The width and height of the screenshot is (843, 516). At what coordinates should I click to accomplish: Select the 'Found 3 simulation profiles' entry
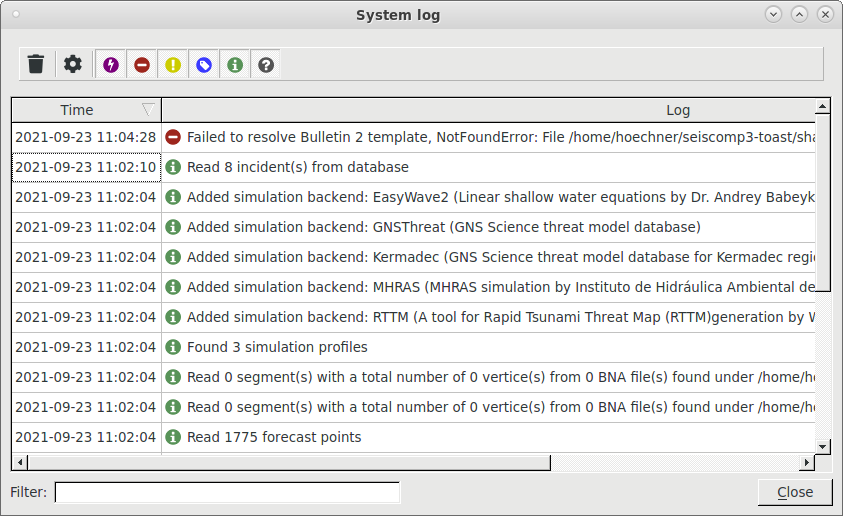(x=413, y=347)
